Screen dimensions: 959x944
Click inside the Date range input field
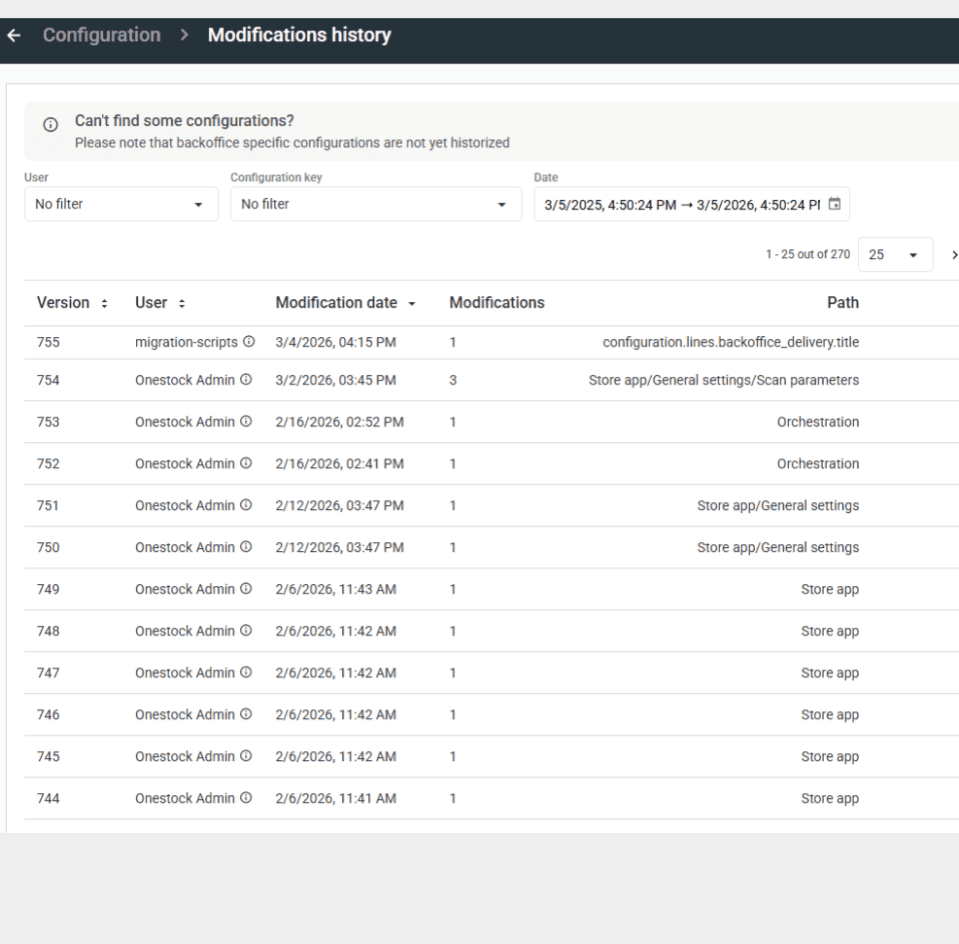[680, 204]
